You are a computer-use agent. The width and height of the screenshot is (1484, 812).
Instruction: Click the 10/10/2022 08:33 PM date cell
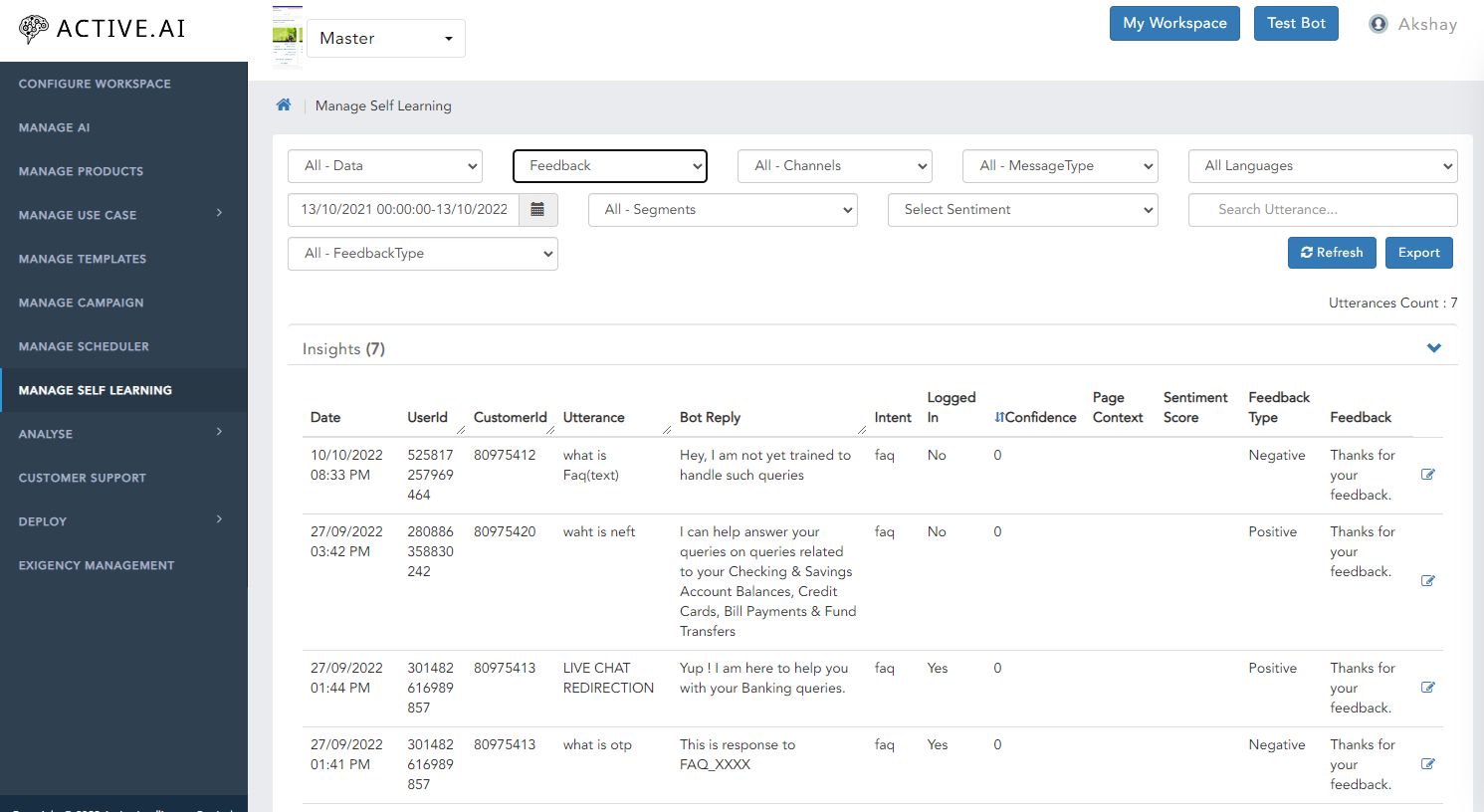pos(346,465)
